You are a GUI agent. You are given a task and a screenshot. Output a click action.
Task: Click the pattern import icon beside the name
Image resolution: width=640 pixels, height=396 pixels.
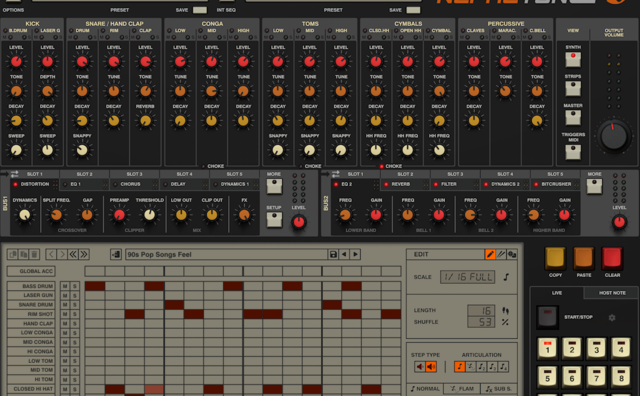116,254
